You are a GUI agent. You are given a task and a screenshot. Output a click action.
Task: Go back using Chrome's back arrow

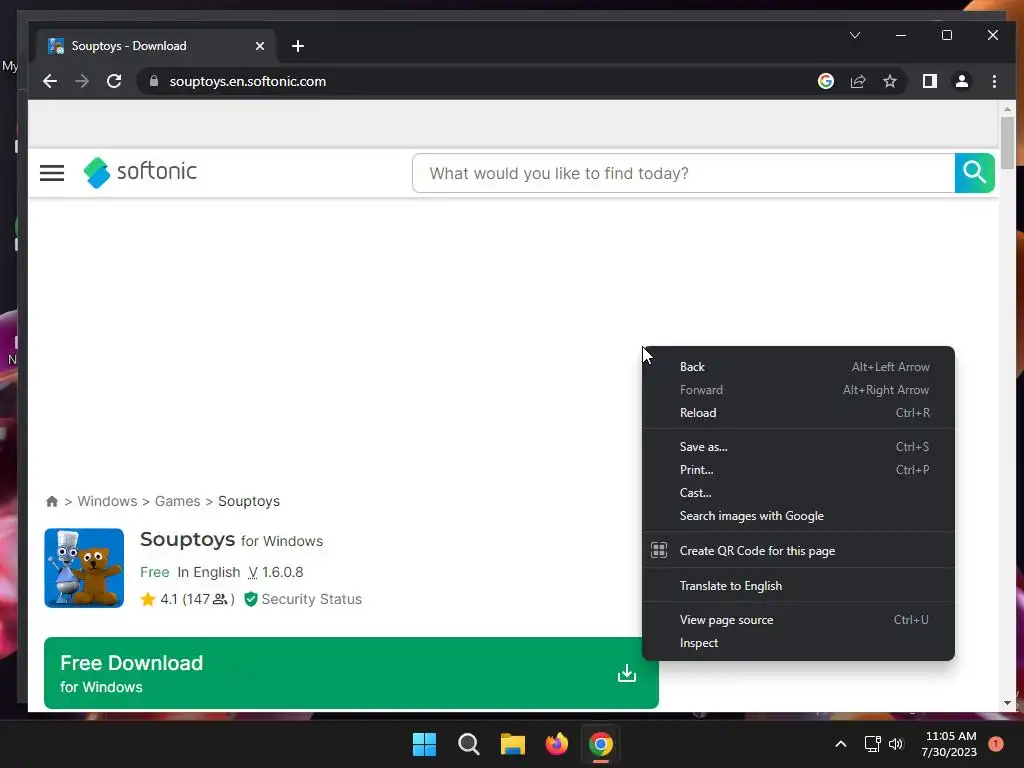[50, 82]
